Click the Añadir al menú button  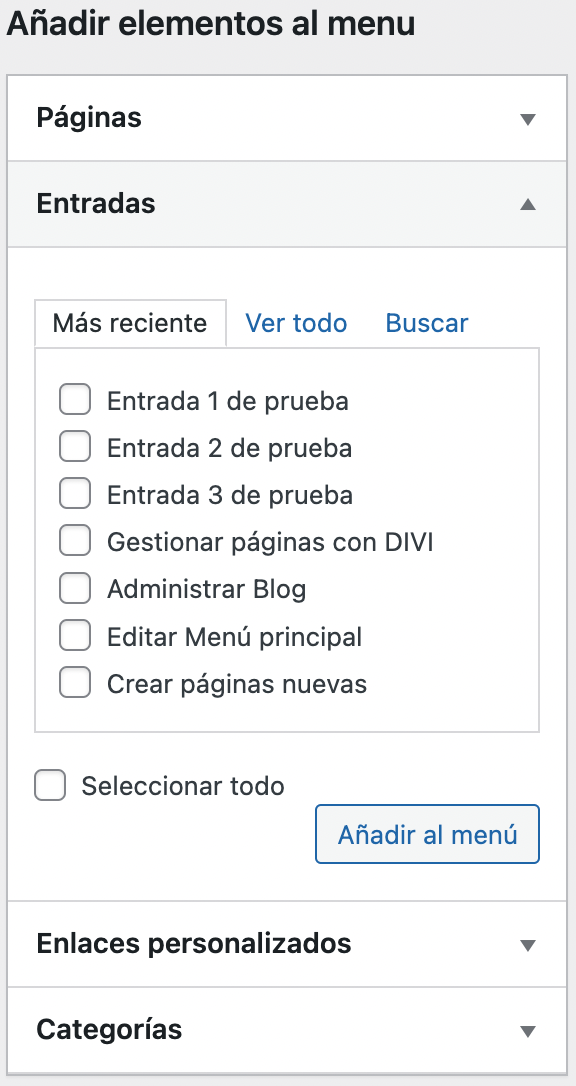427,834
